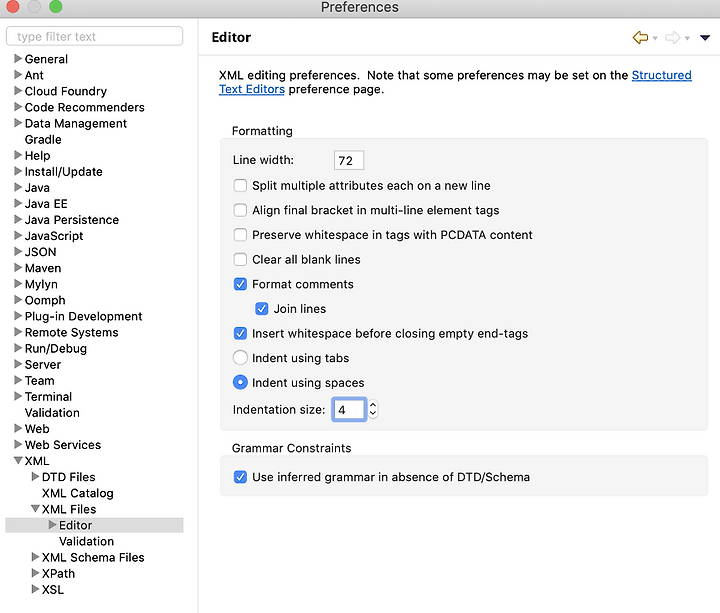This screenshot has width=720, height=613.
Task: Select XML Catalog in preferences tree
Action: click(x=78, y=493)
